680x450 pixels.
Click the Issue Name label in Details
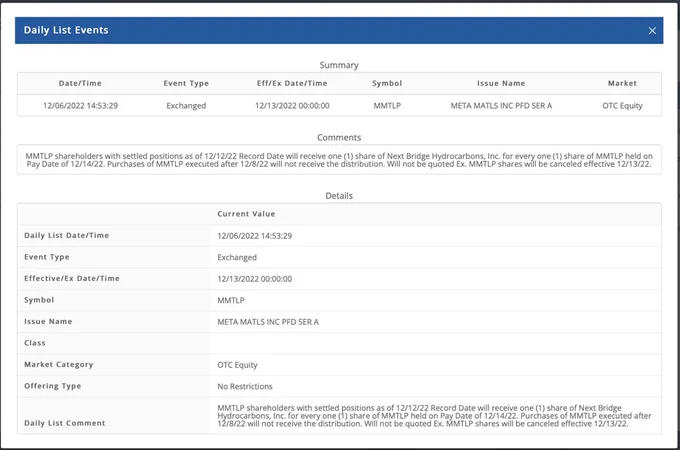48,321
